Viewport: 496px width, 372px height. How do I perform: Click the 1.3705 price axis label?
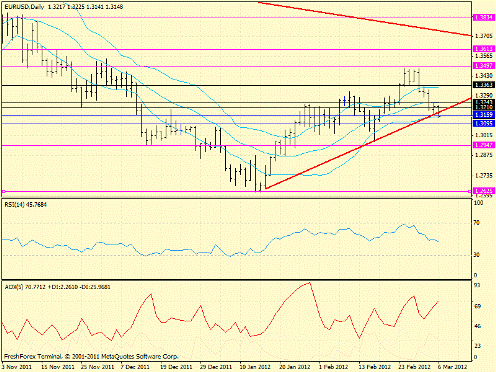[484, 36]
